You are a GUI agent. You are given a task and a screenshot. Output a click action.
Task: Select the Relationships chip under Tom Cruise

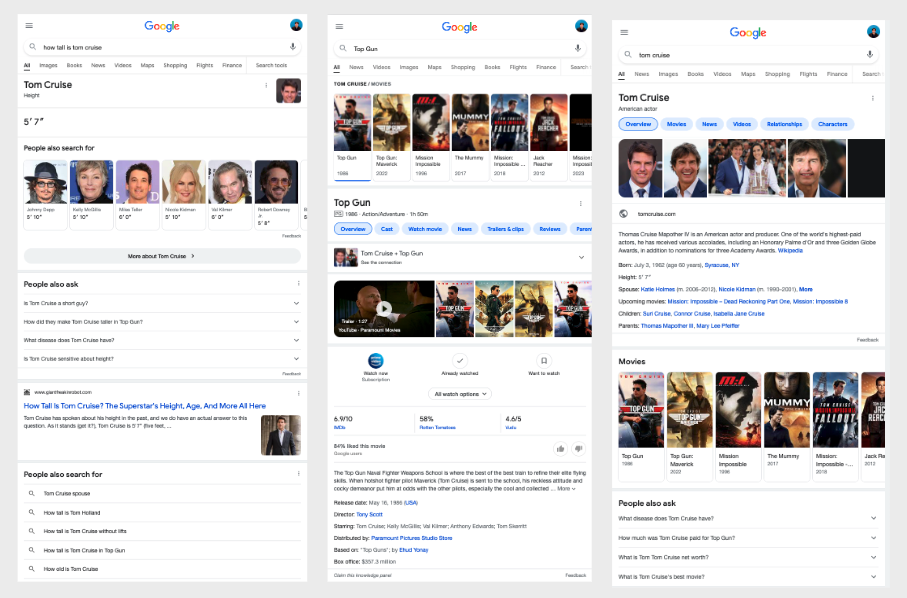click(x=784, y=124)
